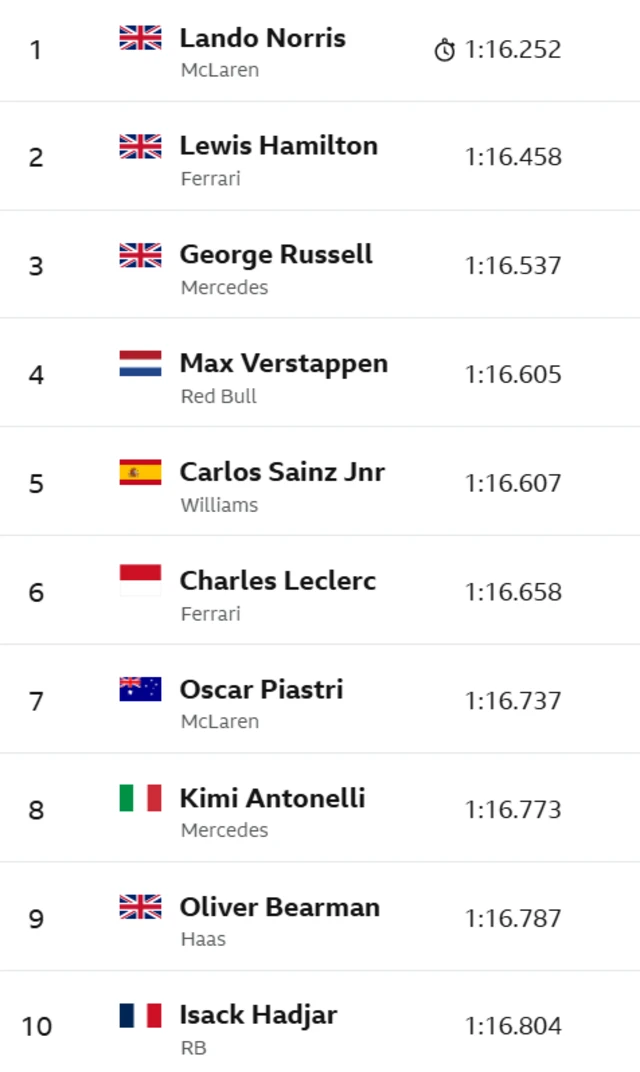Viewport: 640px width, 1072px height.
Task: Click the British flag next to Lando Norris
Action: (x=140, y=38)
